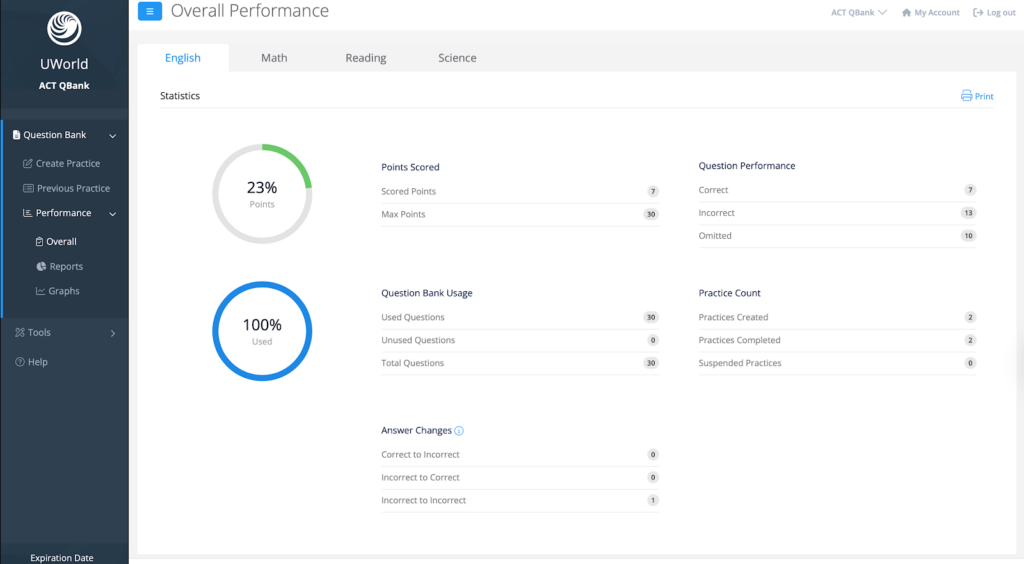This screenshot has width=1024, height=564.
Task: Switch to the Reading tab
Action: tap(366, 58)
